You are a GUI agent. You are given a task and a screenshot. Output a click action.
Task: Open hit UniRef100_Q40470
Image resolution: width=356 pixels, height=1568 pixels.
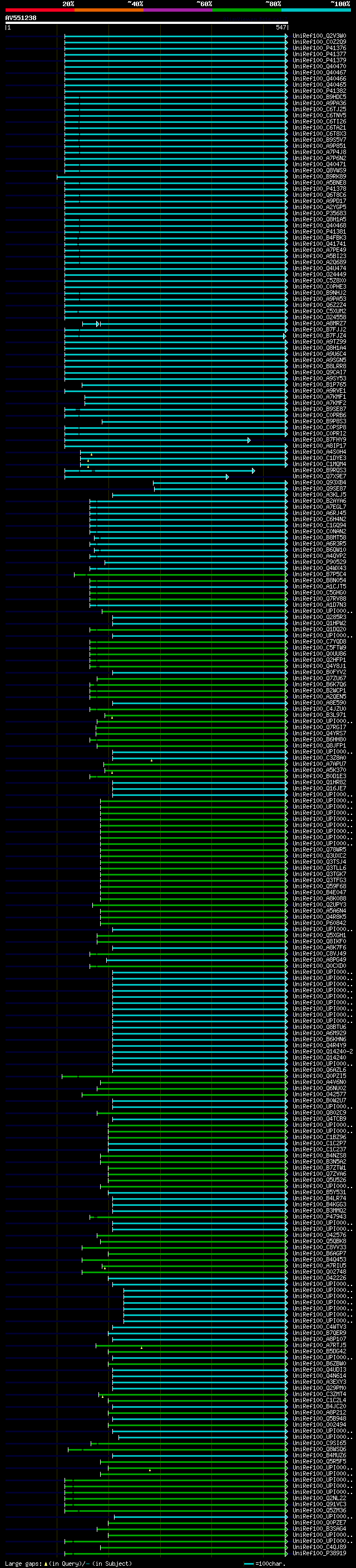(319, 67)
